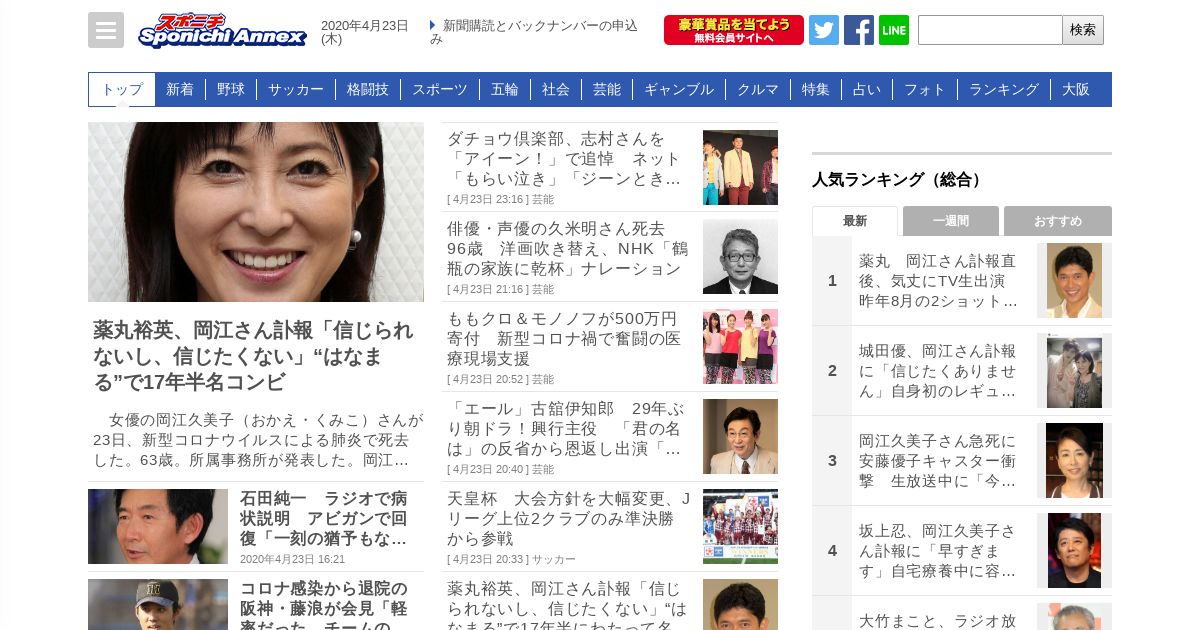Select the トップ nav tab
The height and width of the screenshot is (630, 1200).
tap(122, 89)
